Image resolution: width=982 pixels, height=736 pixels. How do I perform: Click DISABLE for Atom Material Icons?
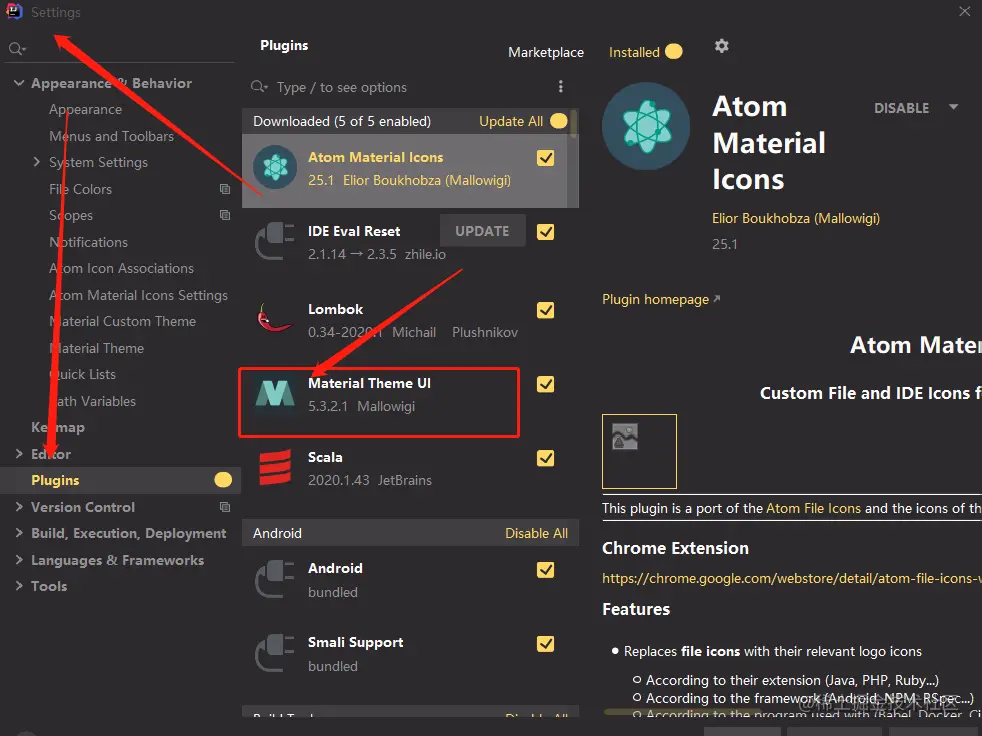901,108
